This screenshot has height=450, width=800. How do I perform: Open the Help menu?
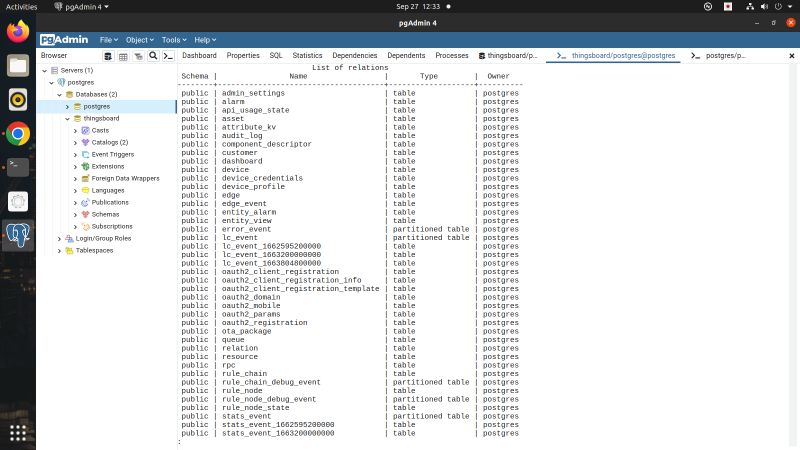tap(205, 40)
